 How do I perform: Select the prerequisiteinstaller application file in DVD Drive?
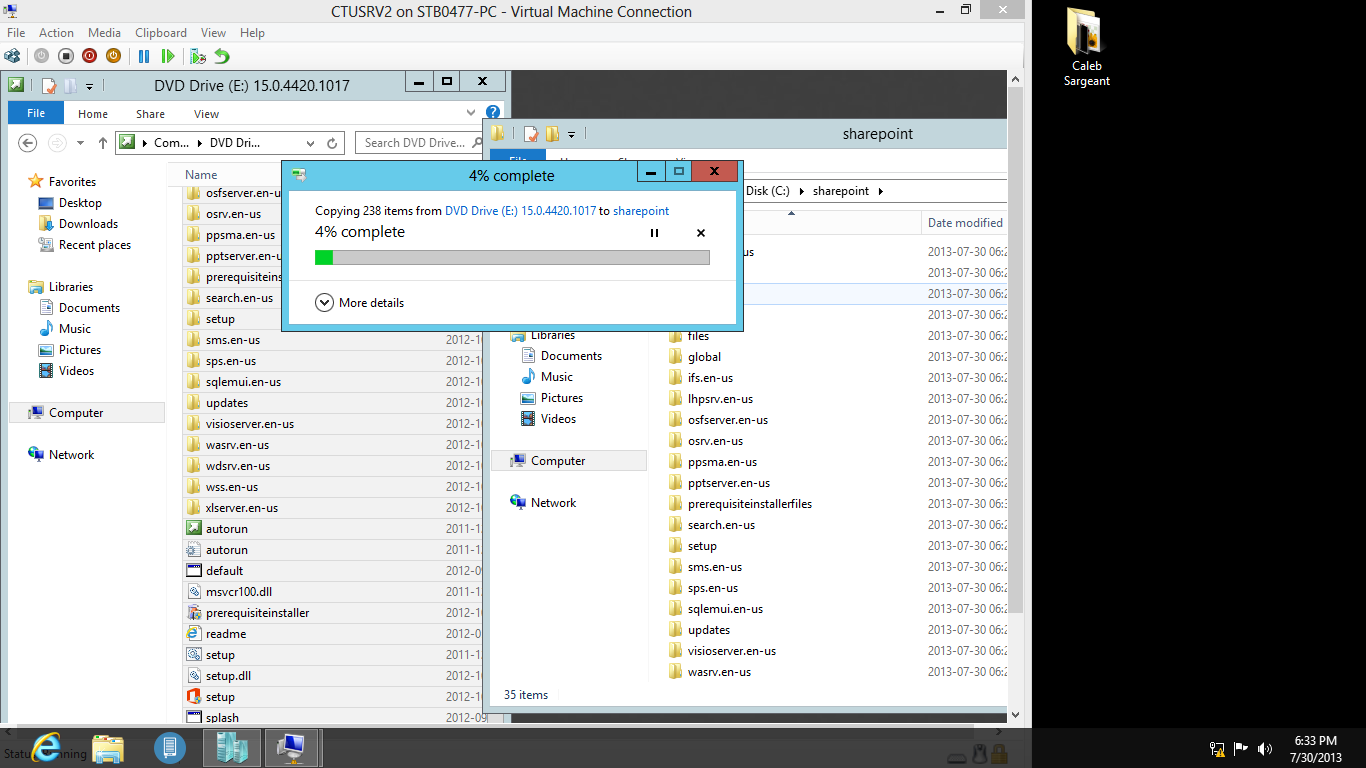257,613
